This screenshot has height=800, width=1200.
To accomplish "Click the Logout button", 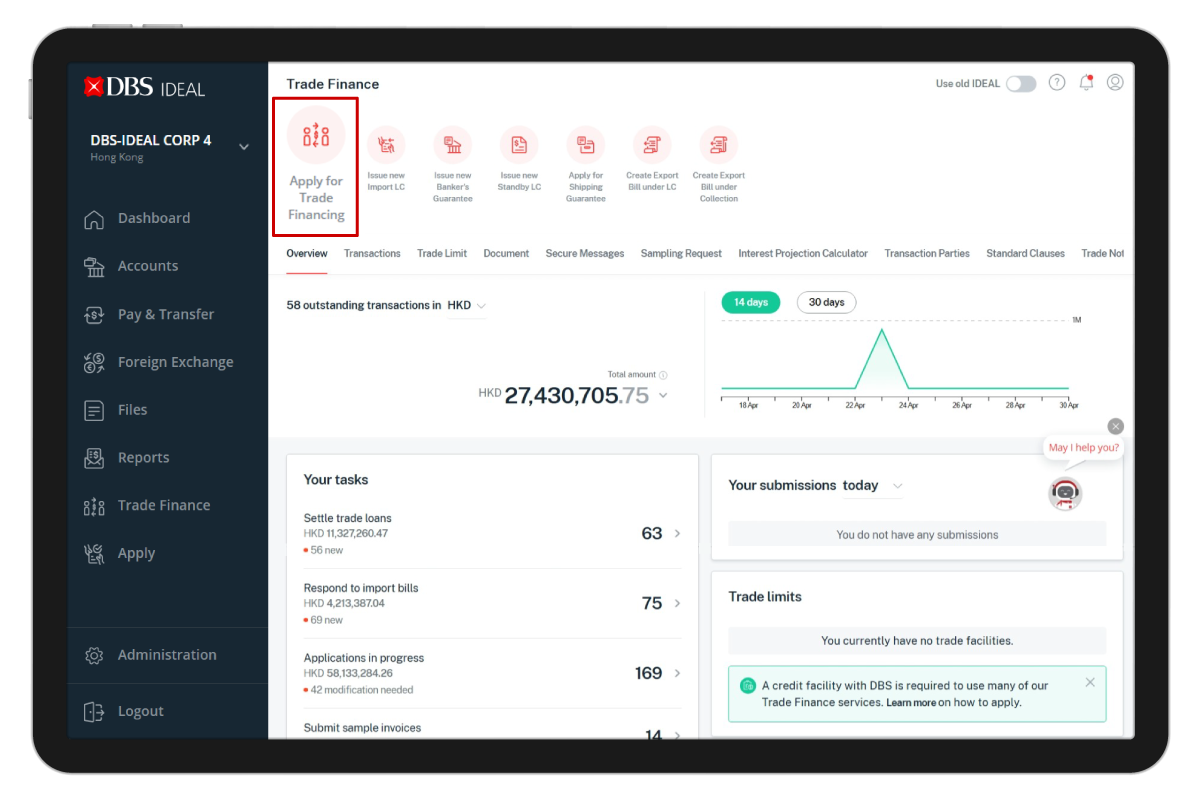I will [140, 711].
